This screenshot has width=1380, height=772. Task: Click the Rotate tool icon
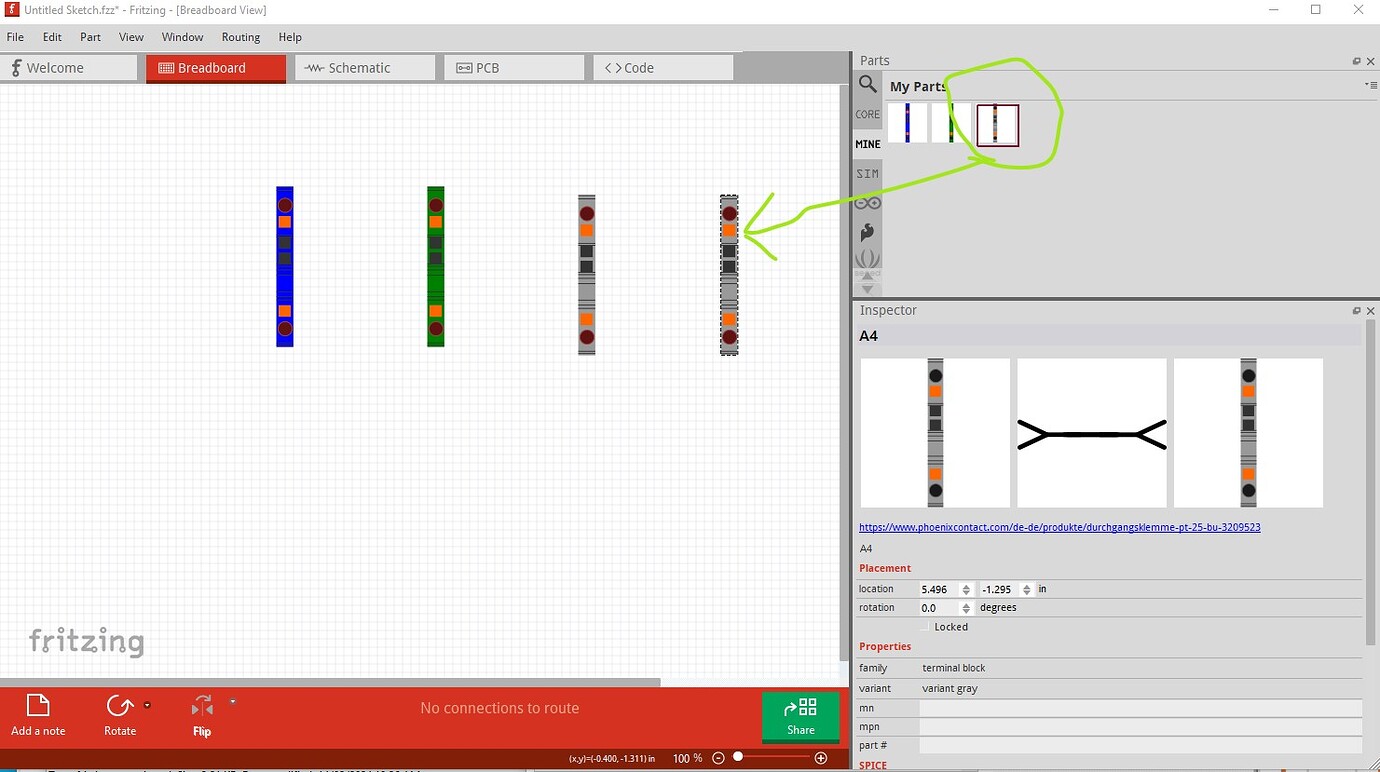[119, 706]
